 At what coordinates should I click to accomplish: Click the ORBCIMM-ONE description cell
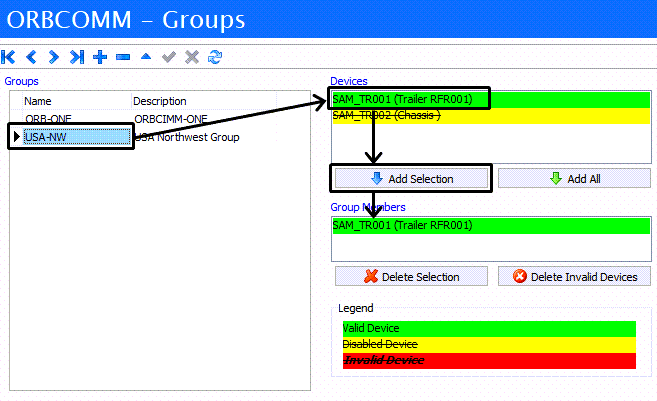171,119
